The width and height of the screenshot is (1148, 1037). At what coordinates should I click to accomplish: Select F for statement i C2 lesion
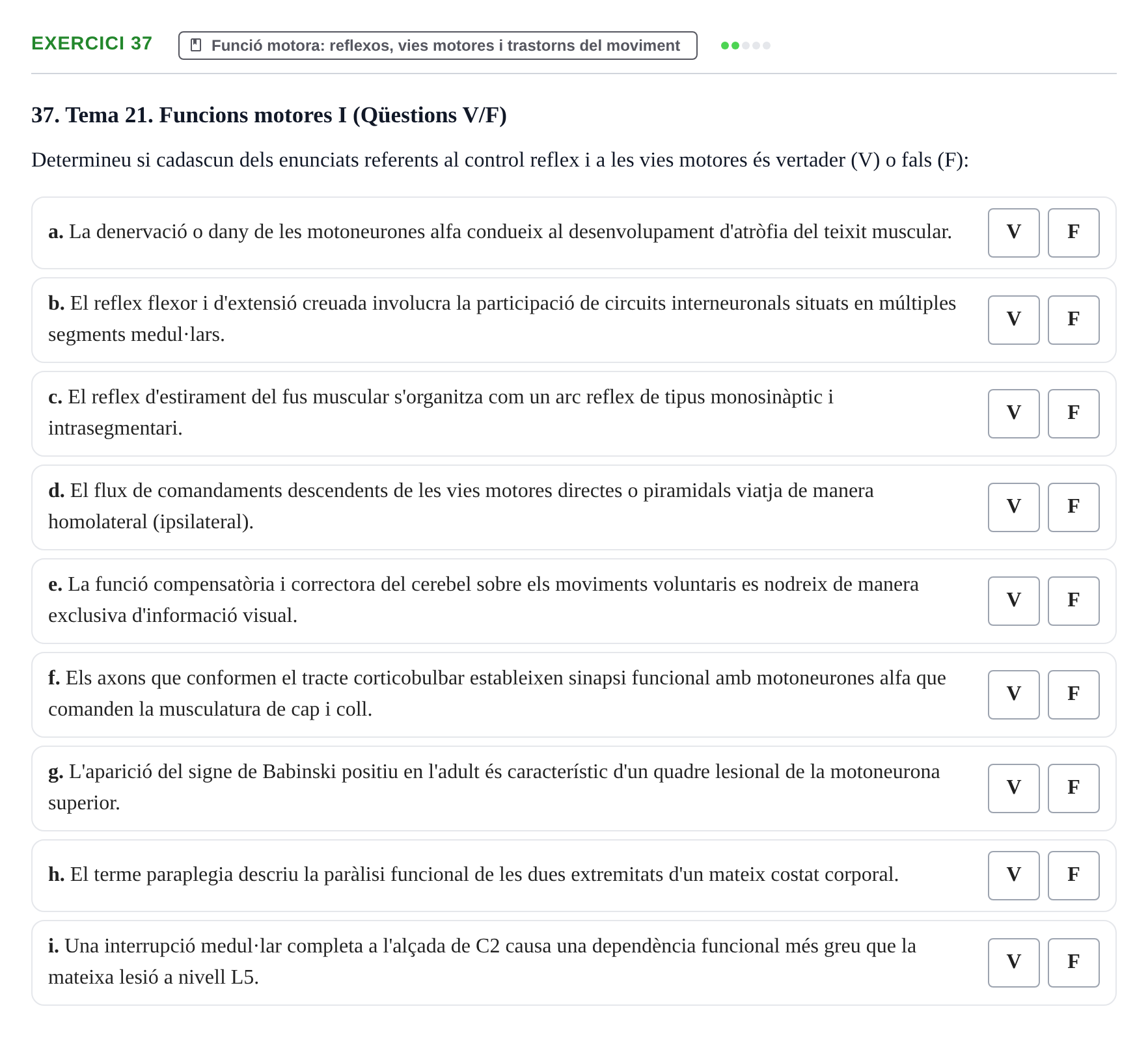1073,963
